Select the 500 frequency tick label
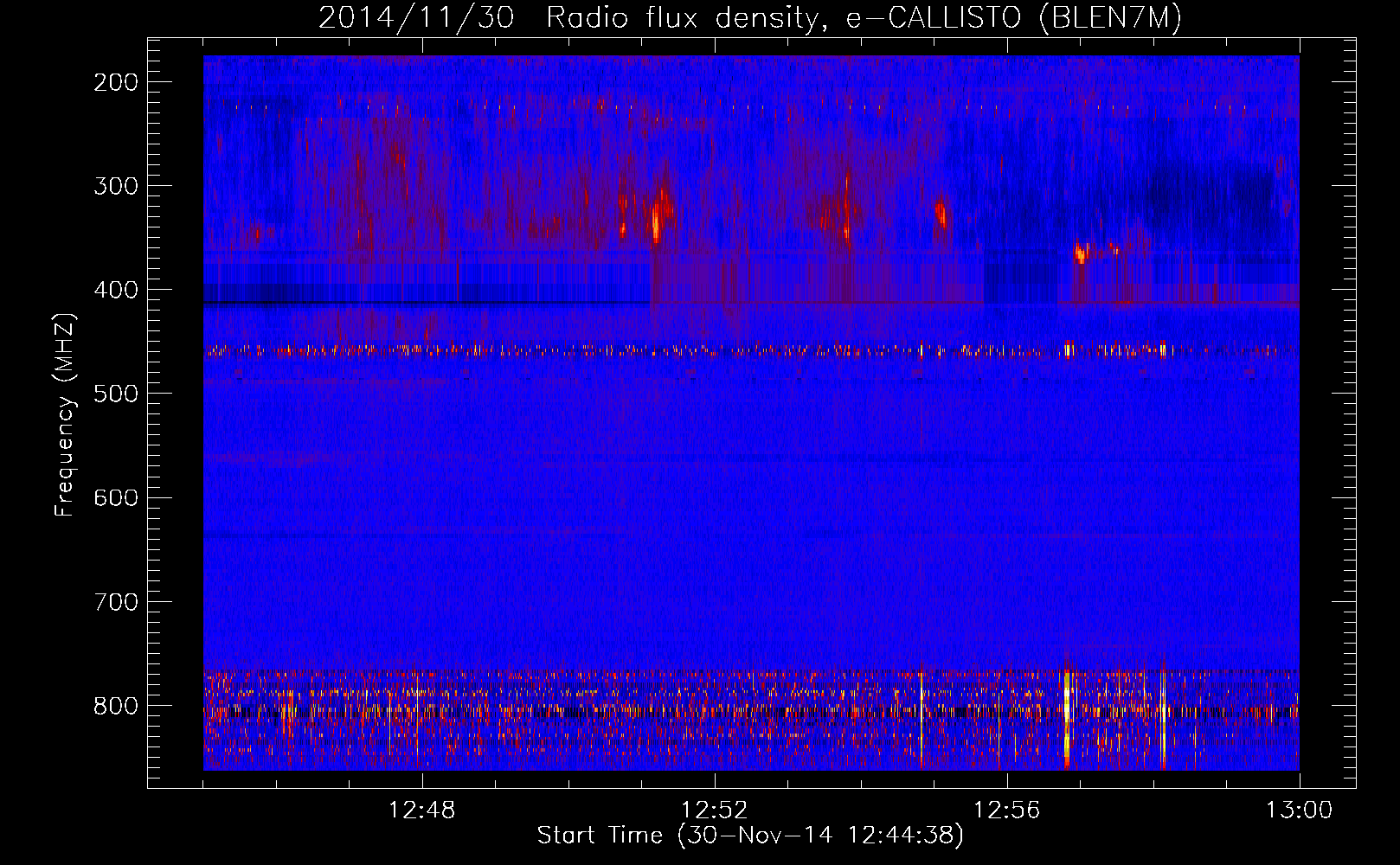Image resolution: width=1400 pixels, height=865 pixels. tap(116, 394)
